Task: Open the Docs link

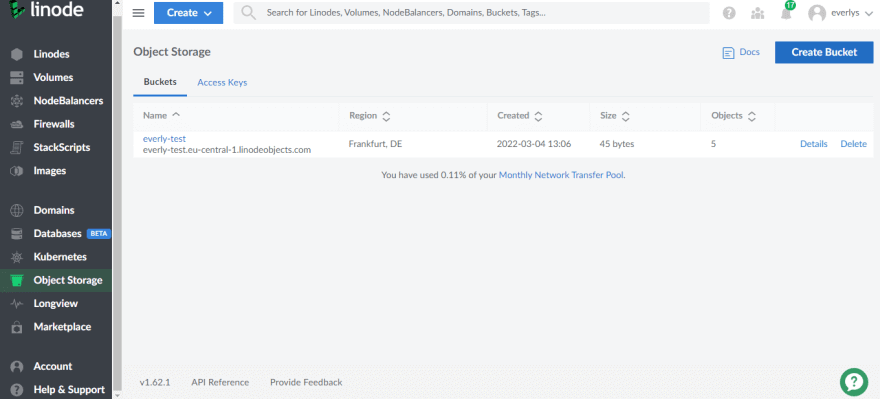Action: pyautogui.click(x=749, y=52)
